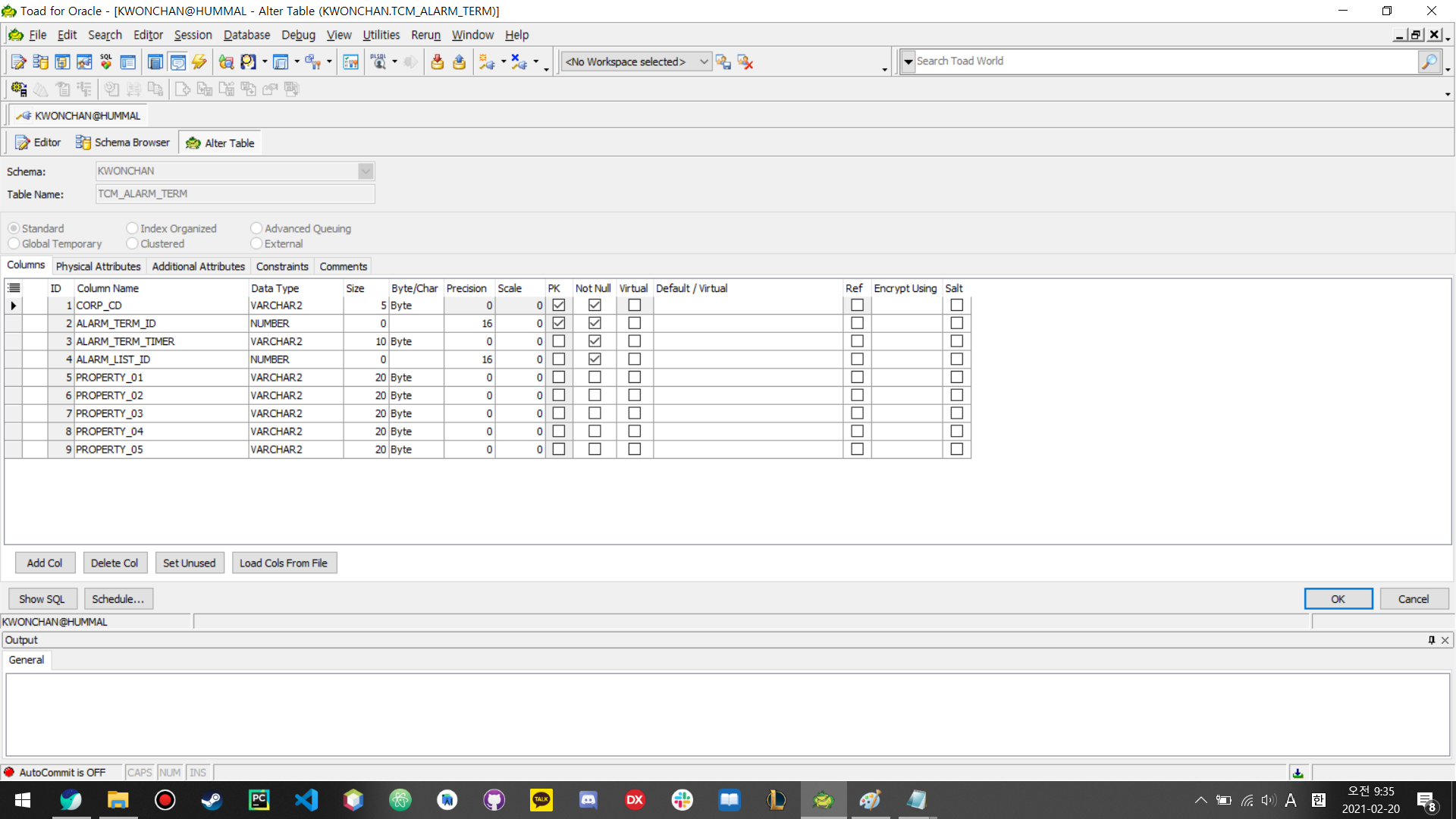Open SQL Editor toolbar icon
The height and width of the screenshot is (819, 1456).
pos(18,62)
